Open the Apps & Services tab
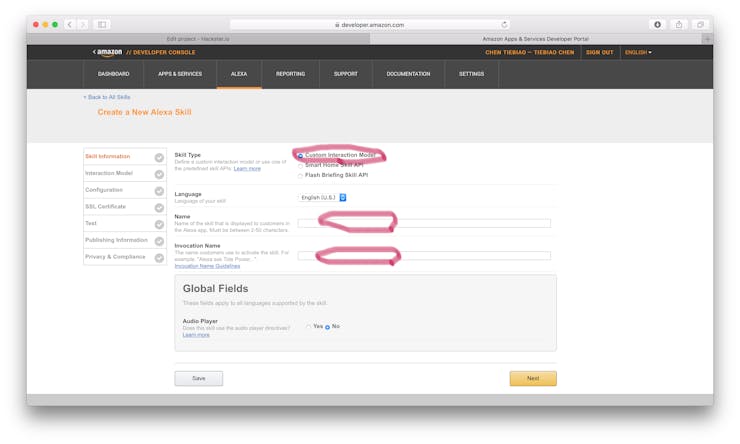740x444 pixels. pos(180,74)
